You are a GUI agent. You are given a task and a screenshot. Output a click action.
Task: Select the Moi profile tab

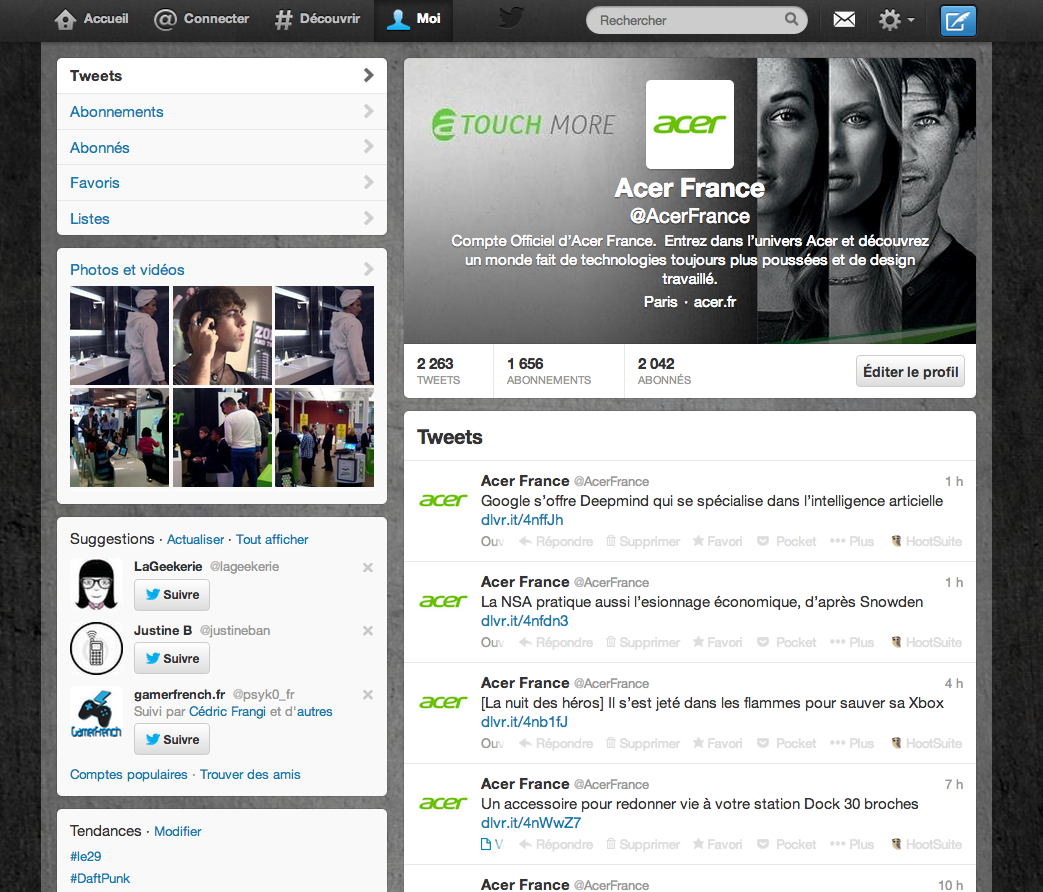[x=413, y=19]
